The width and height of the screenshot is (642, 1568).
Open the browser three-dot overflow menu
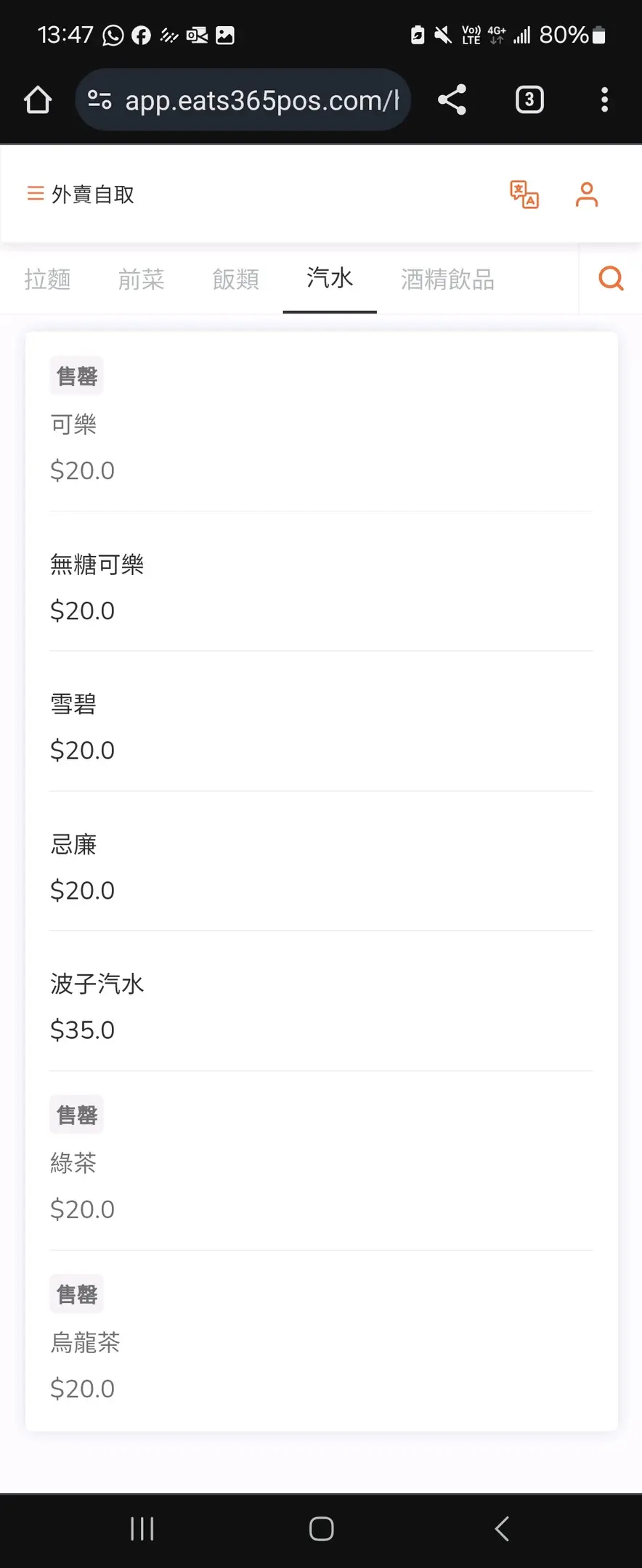[604, 99]
